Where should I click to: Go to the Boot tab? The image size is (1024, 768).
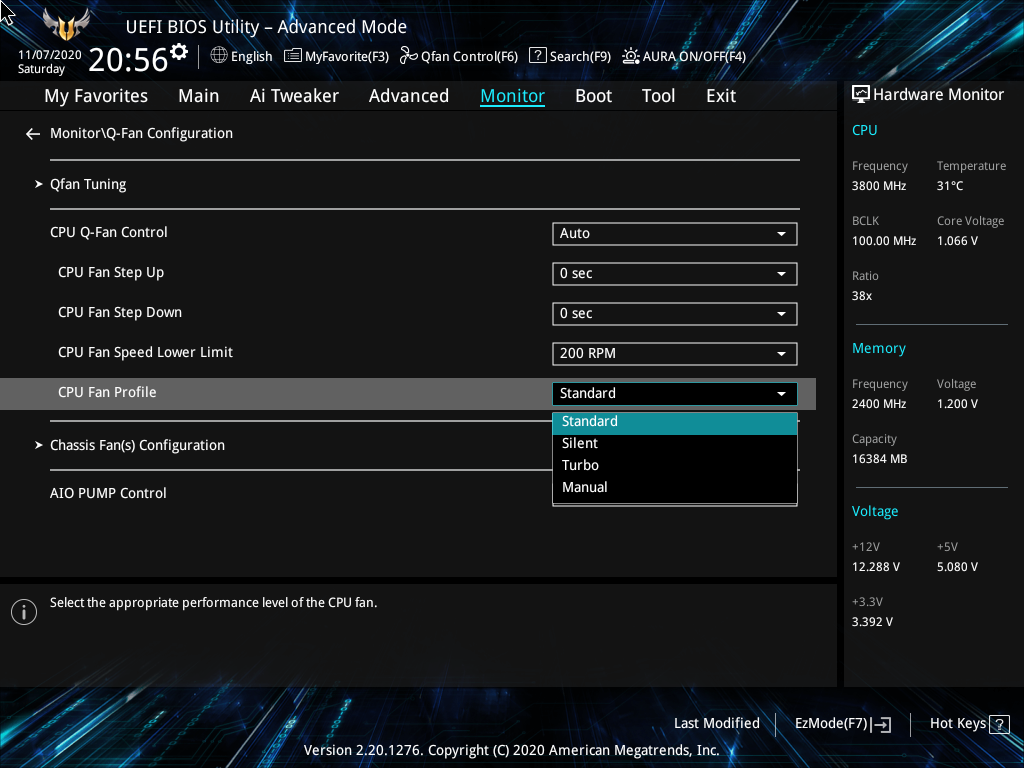pyautogui.click(x=593, y=96)
